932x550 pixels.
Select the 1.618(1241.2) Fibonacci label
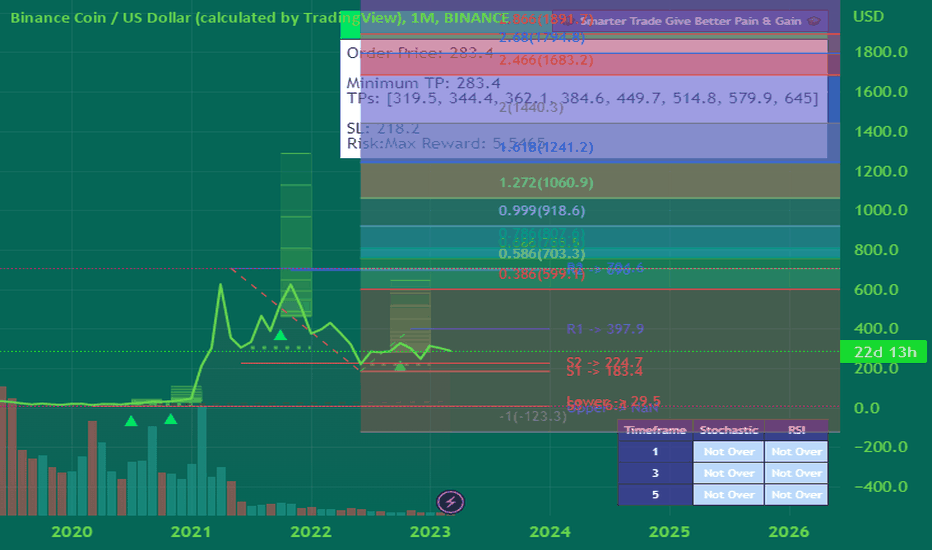tap(546, 147)
